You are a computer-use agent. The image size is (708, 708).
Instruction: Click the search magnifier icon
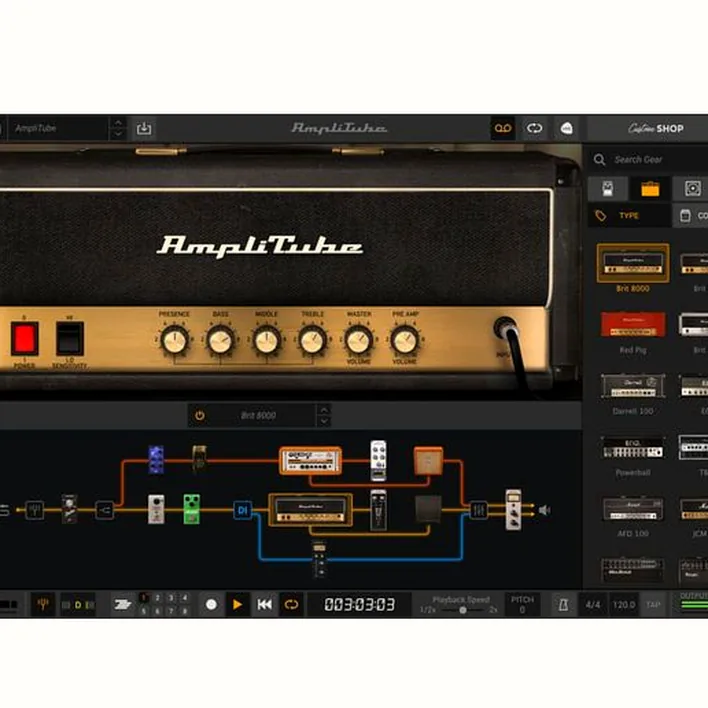(x=599, y=159)
